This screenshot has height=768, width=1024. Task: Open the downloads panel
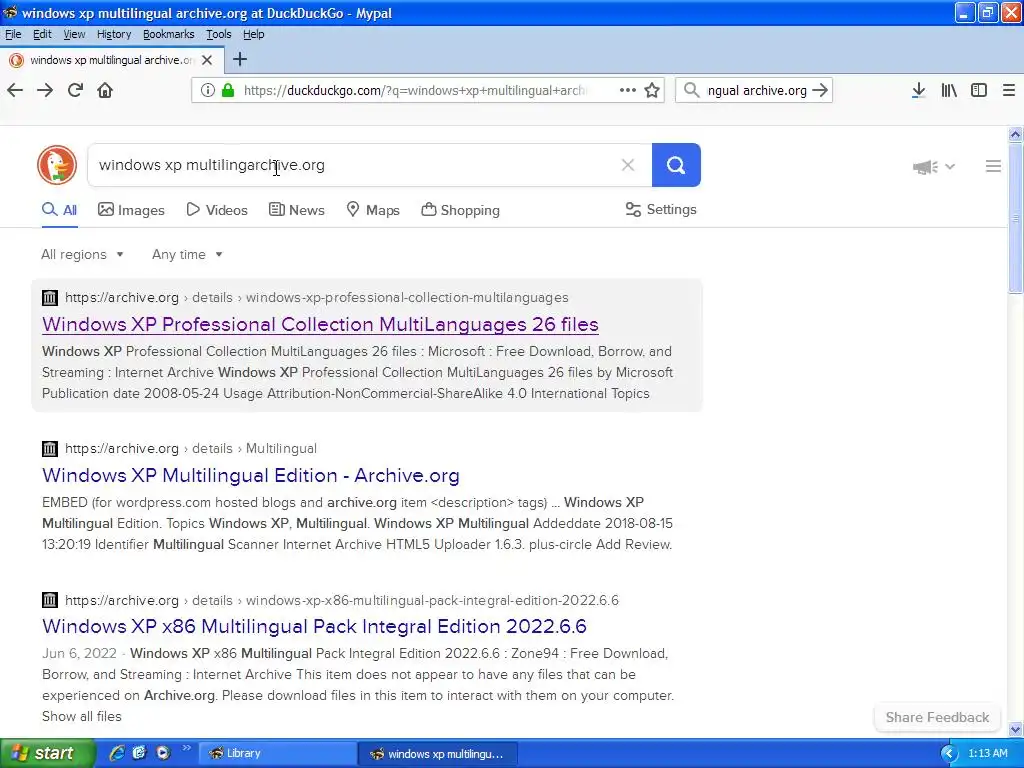[x=918, y=90]
